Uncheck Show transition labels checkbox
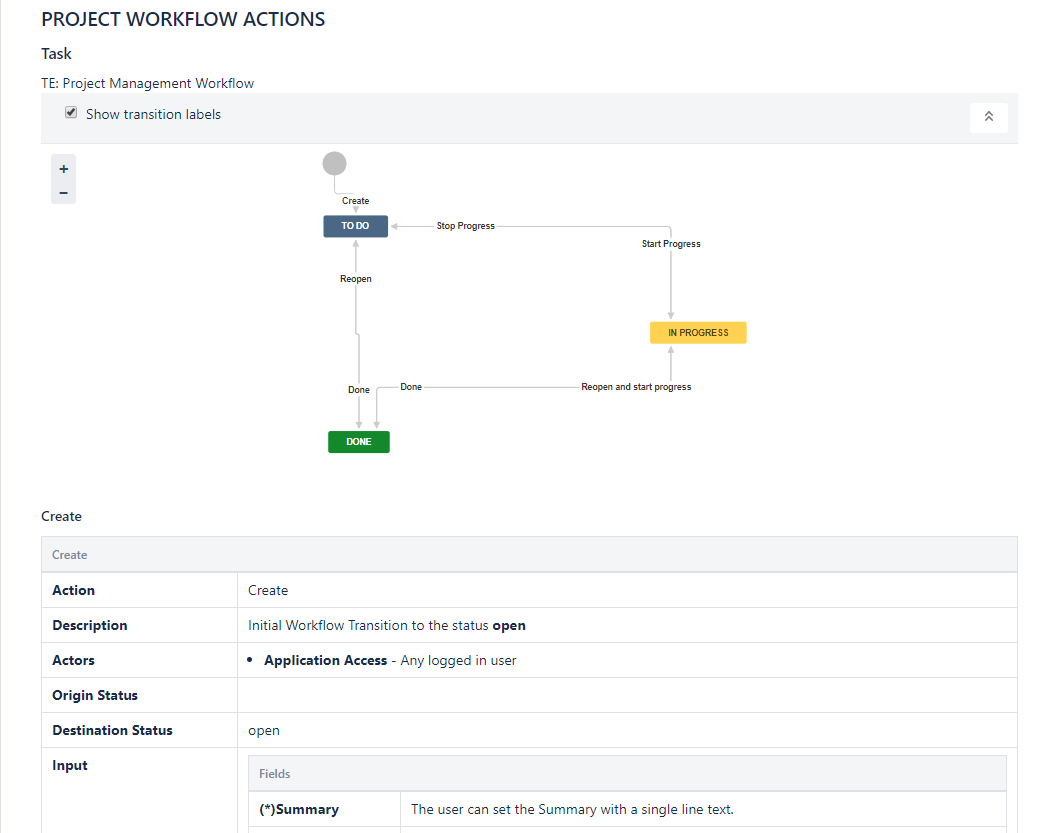 pos(71,113)
